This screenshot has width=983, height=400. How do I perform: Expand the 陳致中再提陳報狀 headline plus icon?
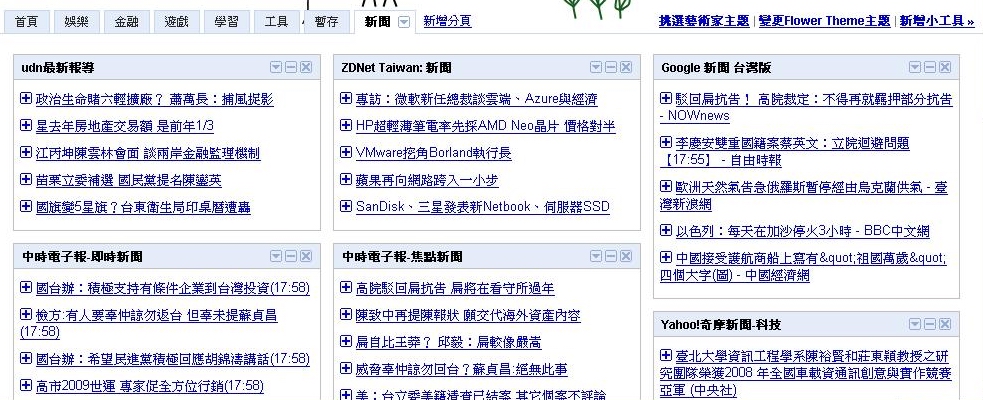pyautogui.click(x=346, y=313)
